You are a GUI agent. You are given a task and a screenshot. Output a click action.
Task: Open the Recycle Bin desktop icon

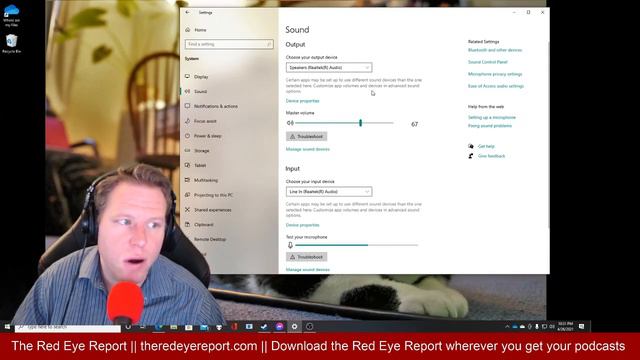click(x=11, y=44)
